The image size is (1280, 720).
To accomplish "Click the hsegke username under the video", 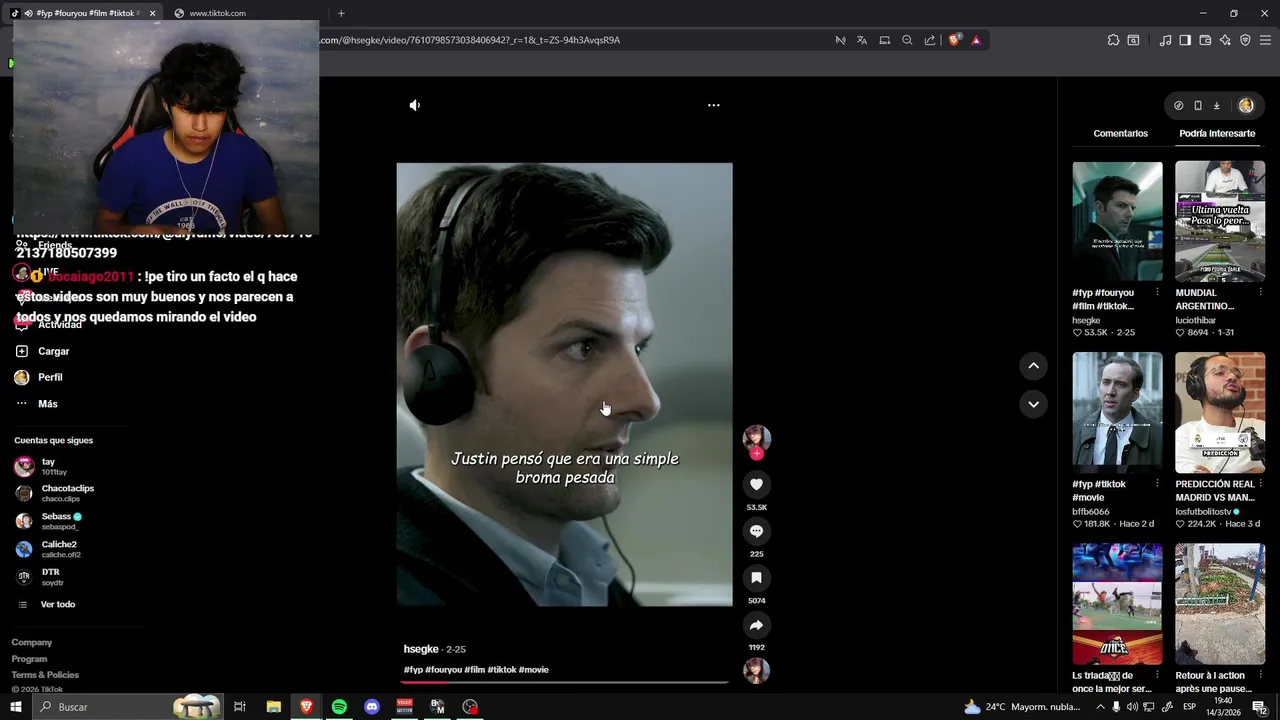I will click(x=421, y=649).
